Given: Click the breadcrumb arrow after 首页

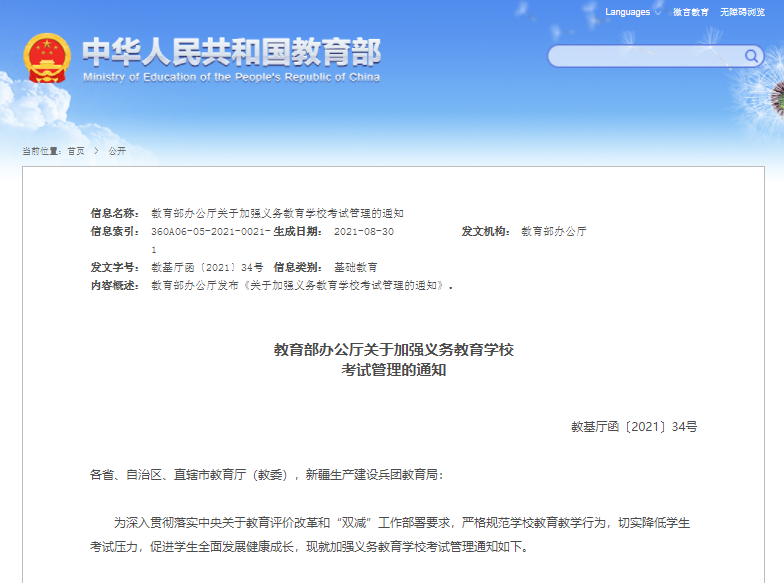Looking at the screenshot, I should [x=96, y=150].
